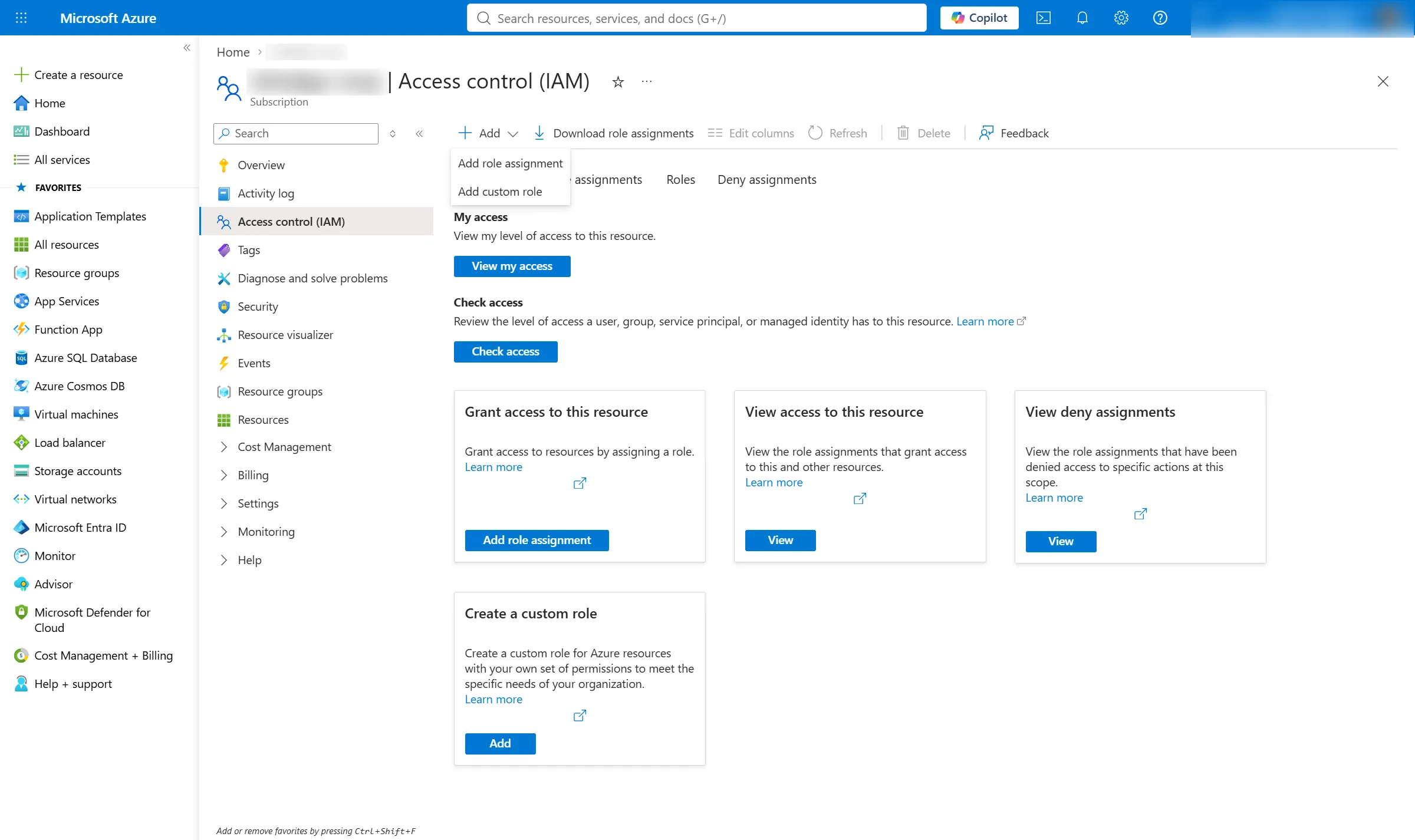Open the portal menu grid icon

(21, 18)
